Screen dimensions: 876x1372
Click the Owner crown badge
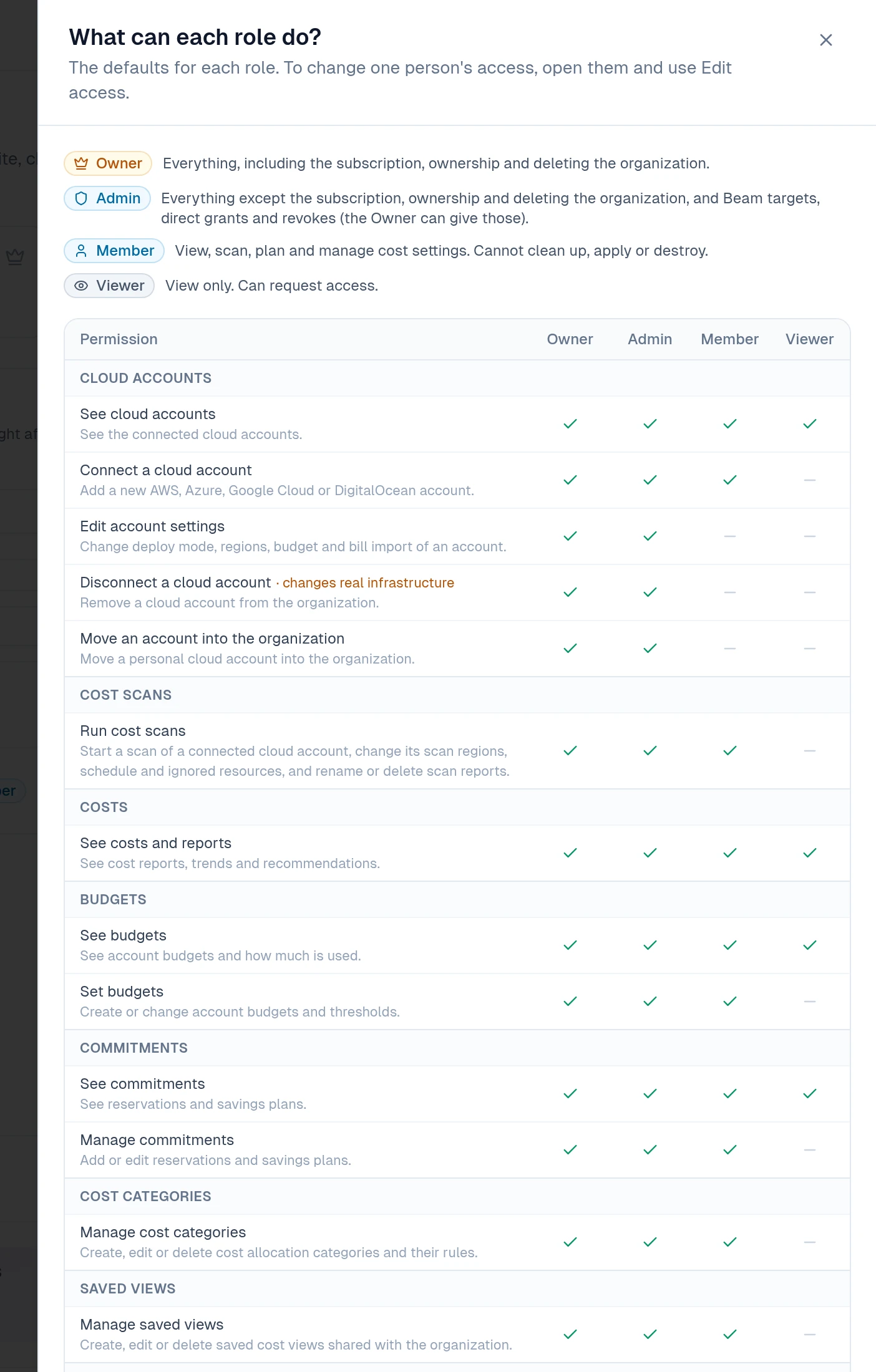(x=108, y=163)
